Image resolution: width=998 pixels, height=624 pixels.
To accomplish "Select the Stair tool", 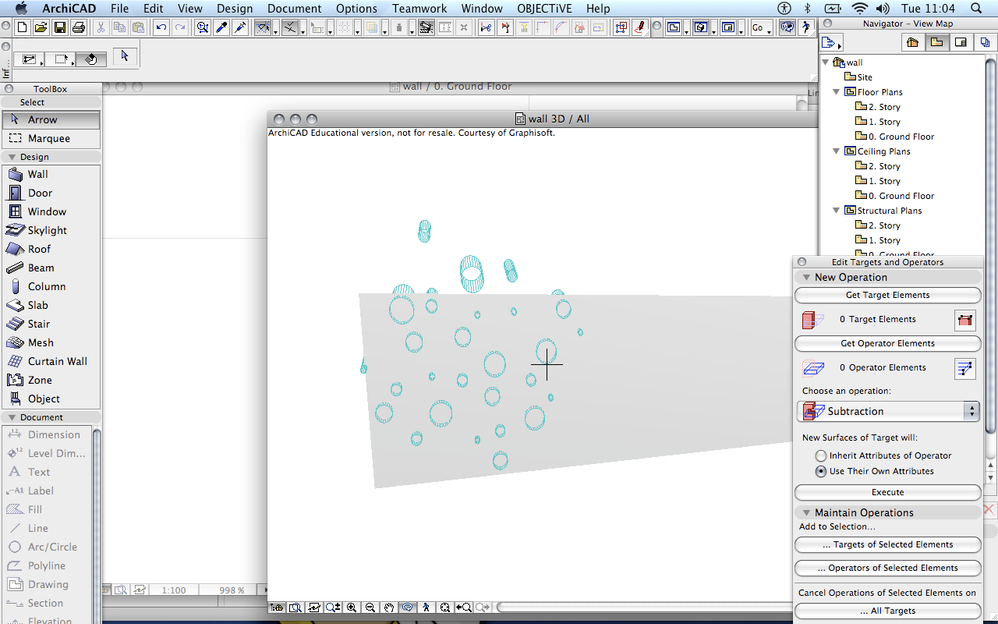I will (x=51, y=323).
